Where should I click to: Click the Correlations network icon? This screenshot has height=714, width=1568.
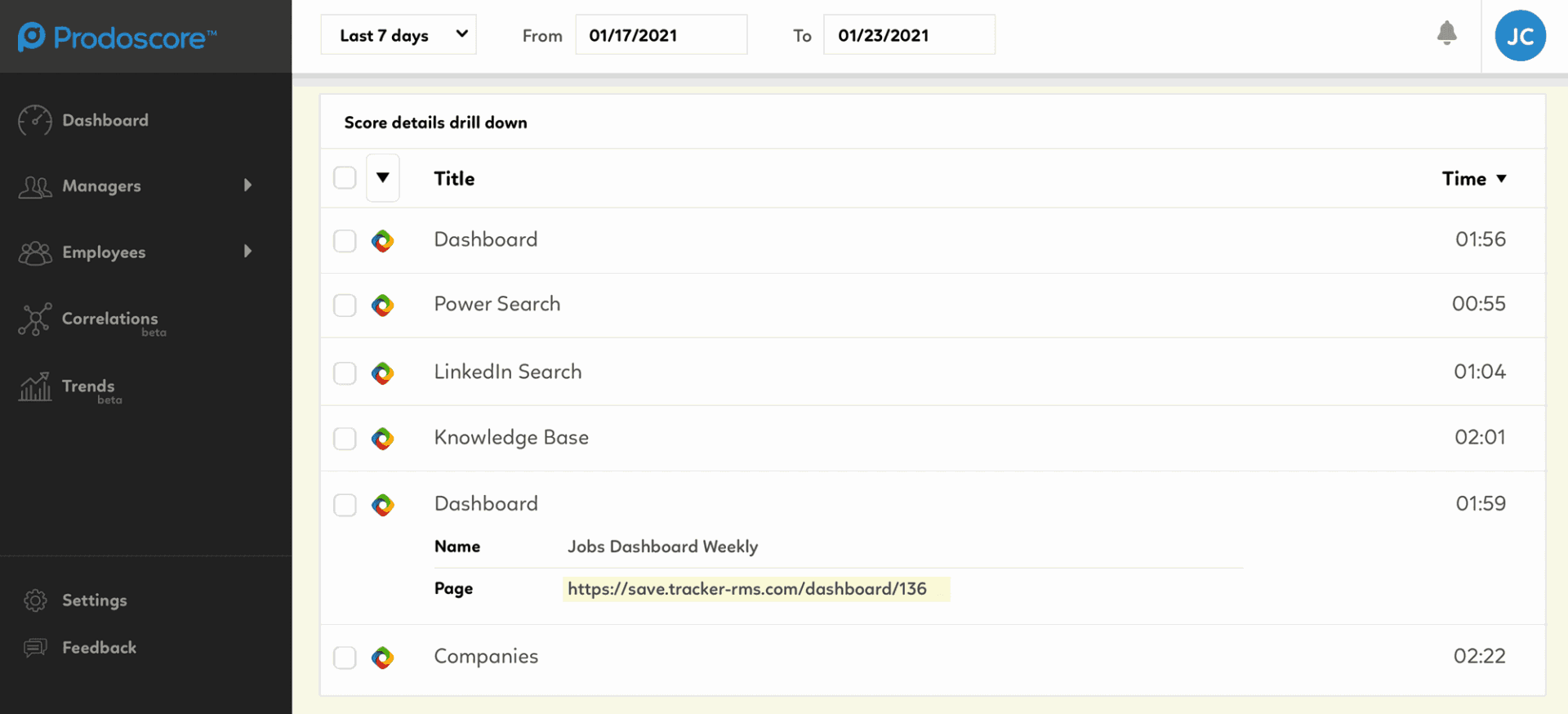click(x=35, y=319)
